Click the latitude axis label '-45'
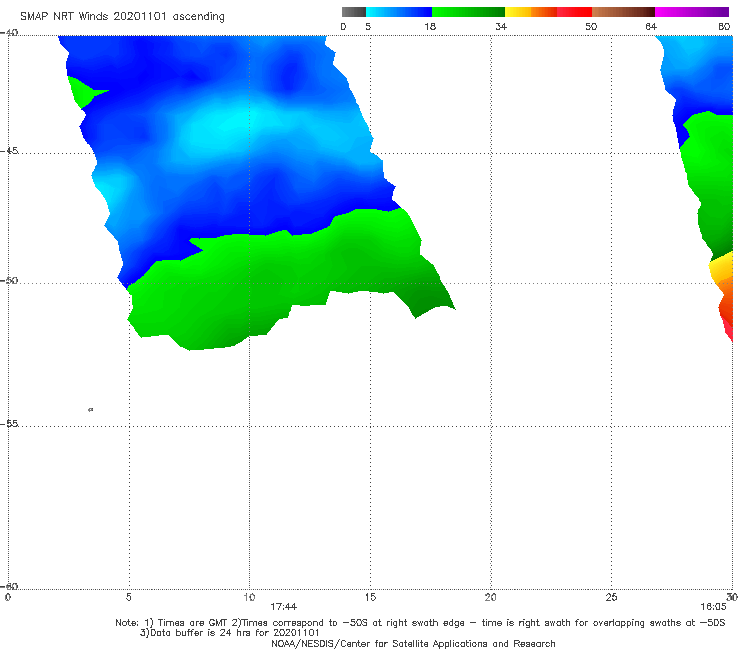This screenshot has height=650, width=740. click(9, 151)
